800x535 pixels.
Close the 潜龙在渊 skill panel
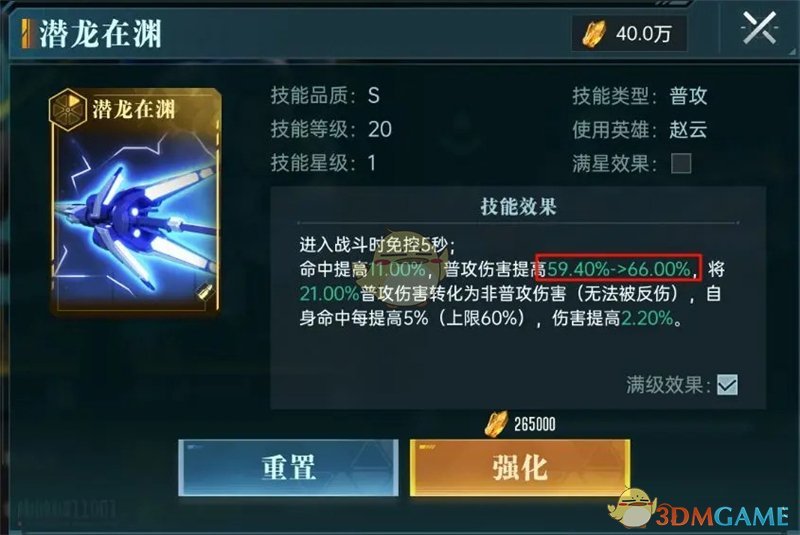click(759, 28)
